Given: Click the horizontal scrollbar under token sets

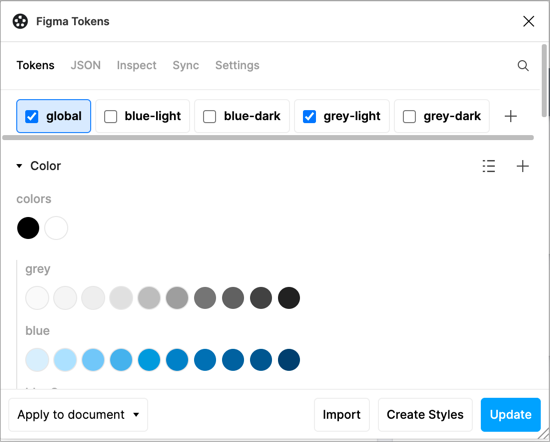Looking at the screenshot, I should coord(268,138).
